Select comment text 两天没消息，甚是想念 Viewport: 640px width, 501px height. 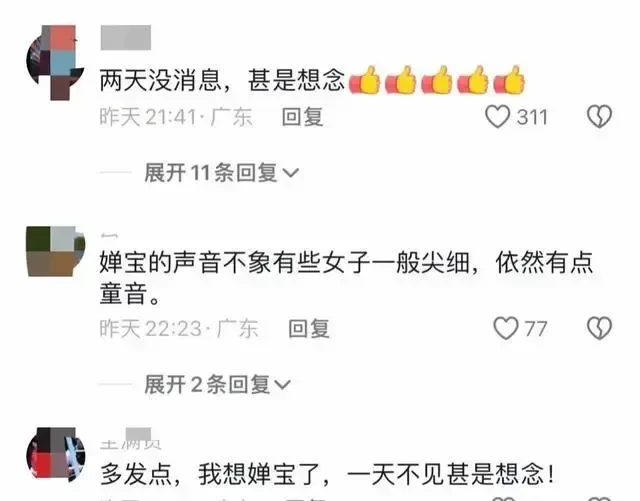[222, 80]
